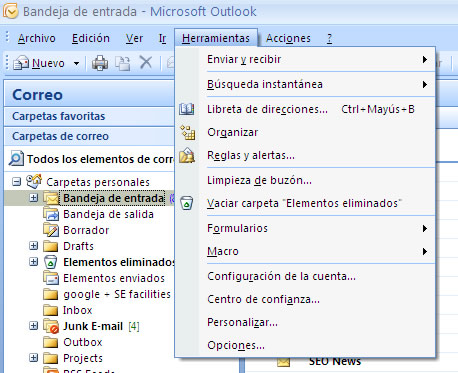
Task: Click the Borrador folder icon
Action: [x=51, y=230]
